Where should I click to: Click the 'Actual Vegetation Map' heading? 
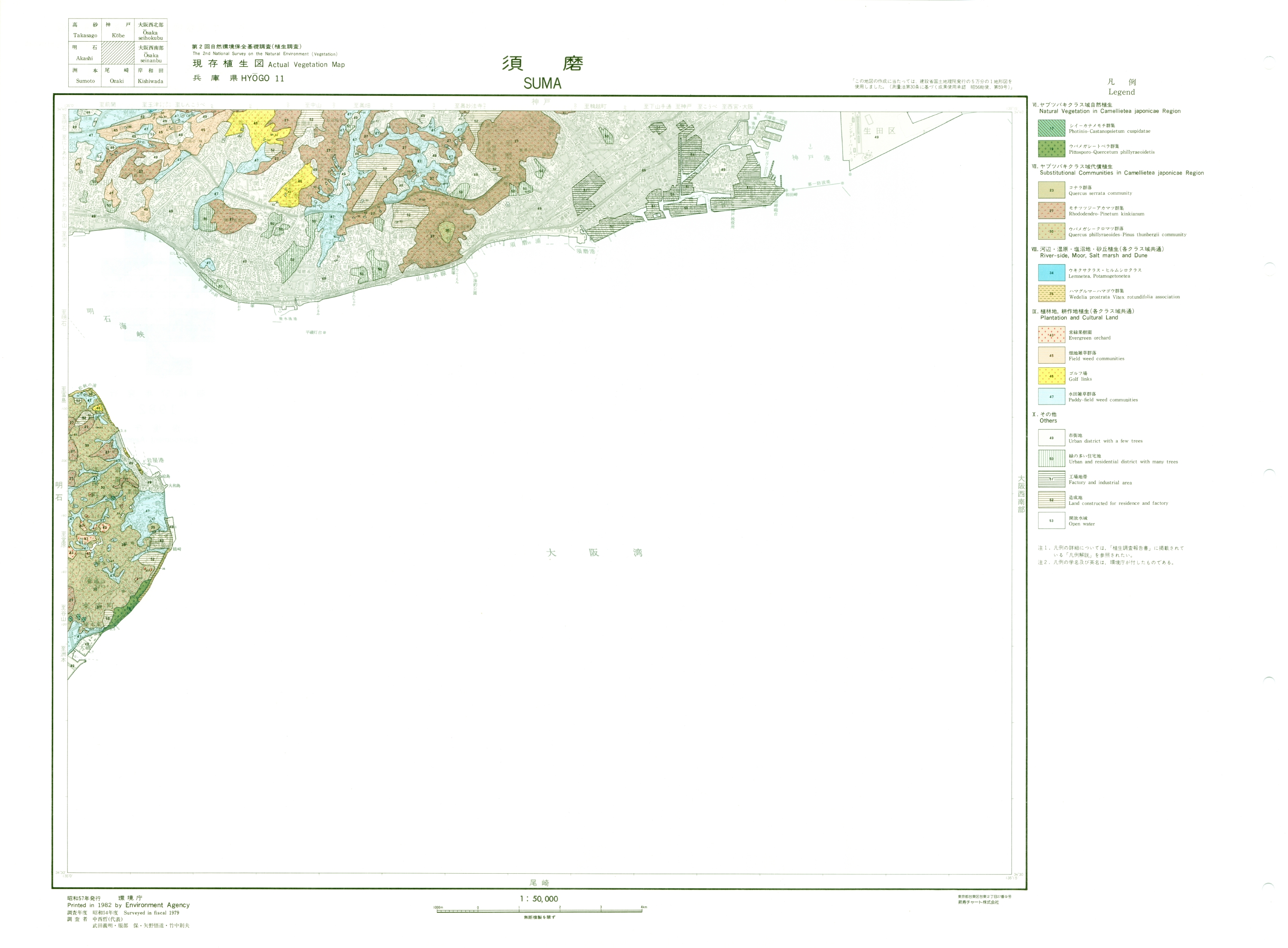[306, 65]
